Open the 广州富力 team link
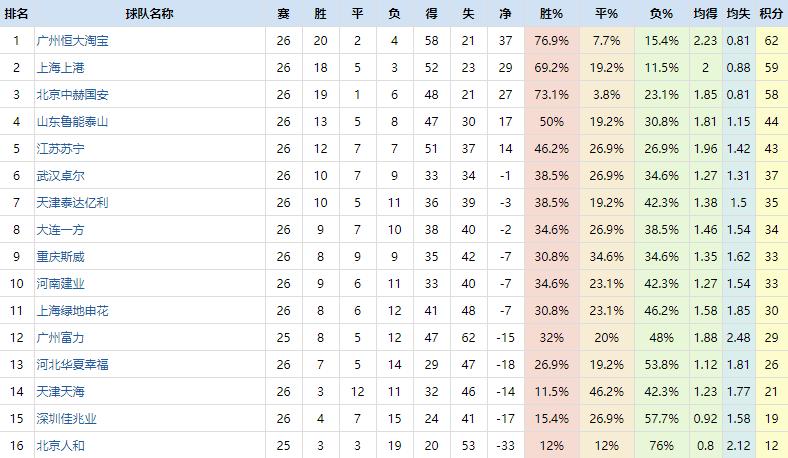 point(60,338)
